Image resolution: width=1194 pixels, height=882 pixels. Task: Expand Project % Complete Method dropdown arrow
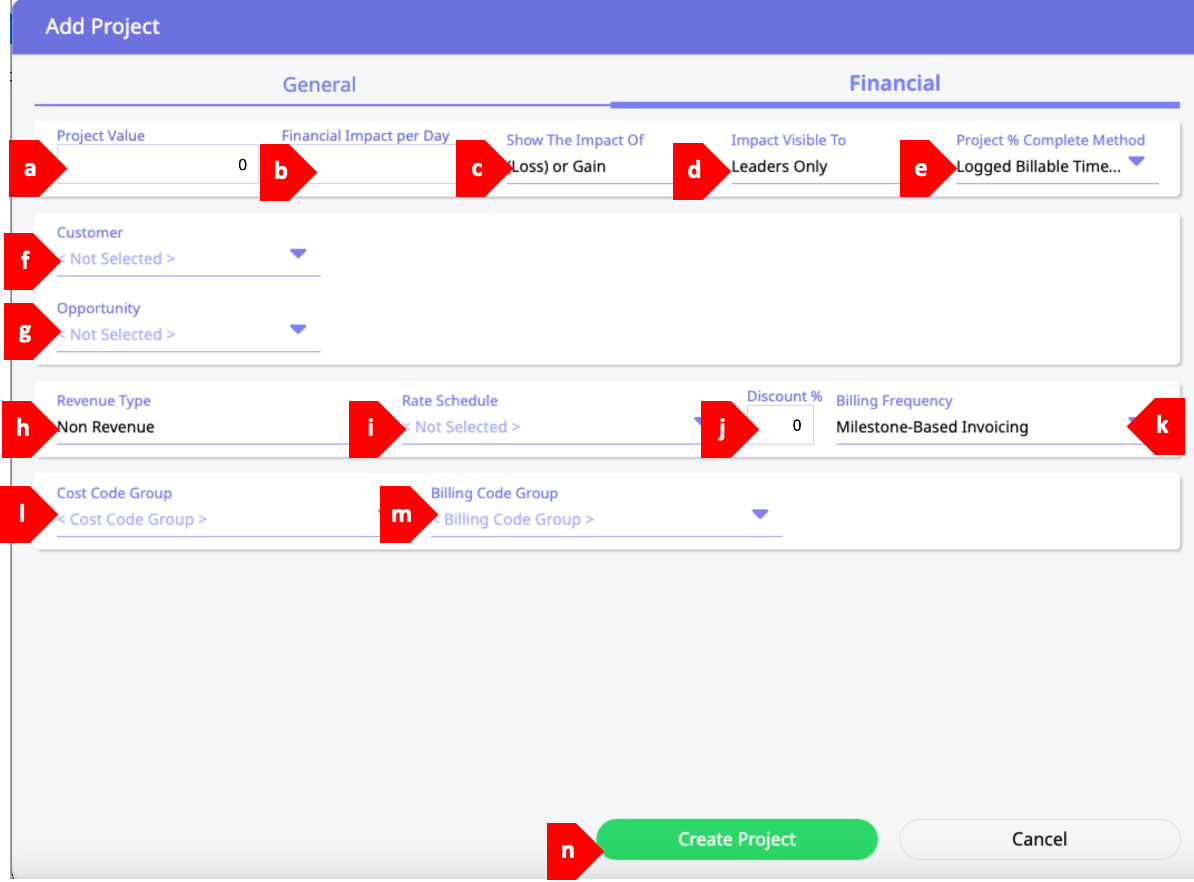tap(1136, 161)
